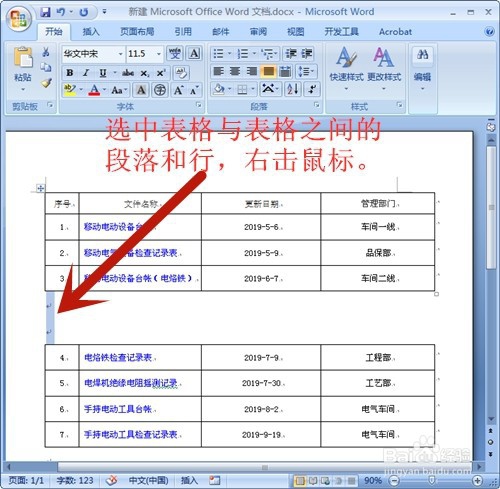Expand bullet list style options

(x=229, y=53)
